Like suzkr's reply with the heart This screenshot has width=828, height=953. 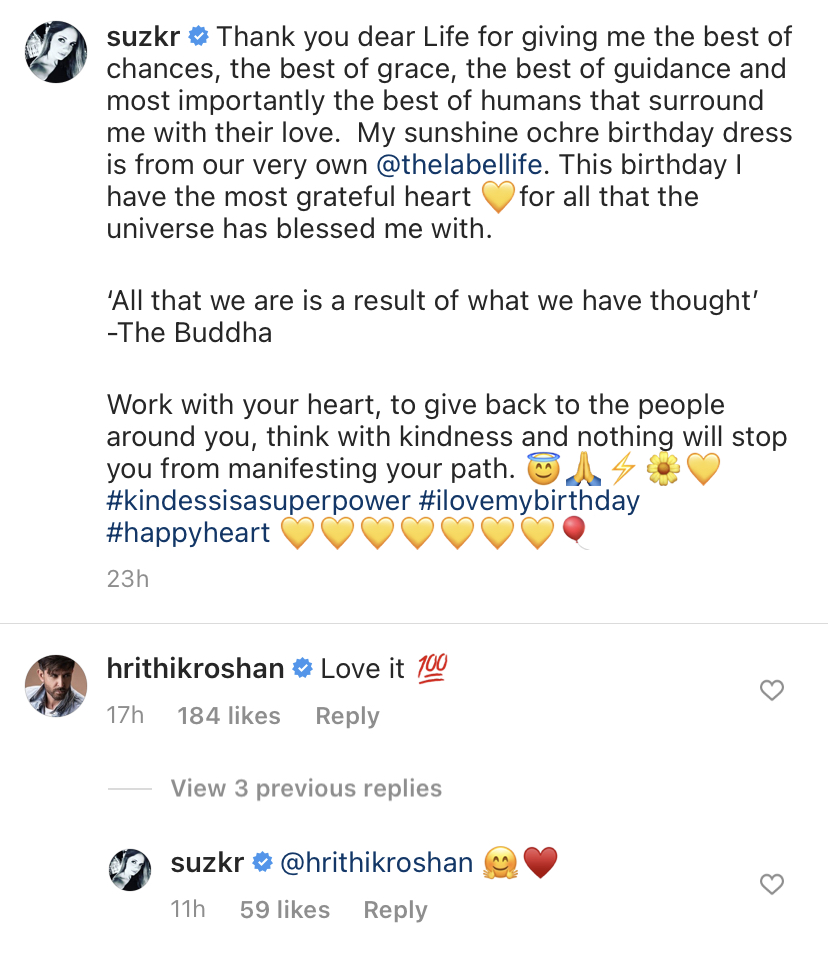click(772, 884)
